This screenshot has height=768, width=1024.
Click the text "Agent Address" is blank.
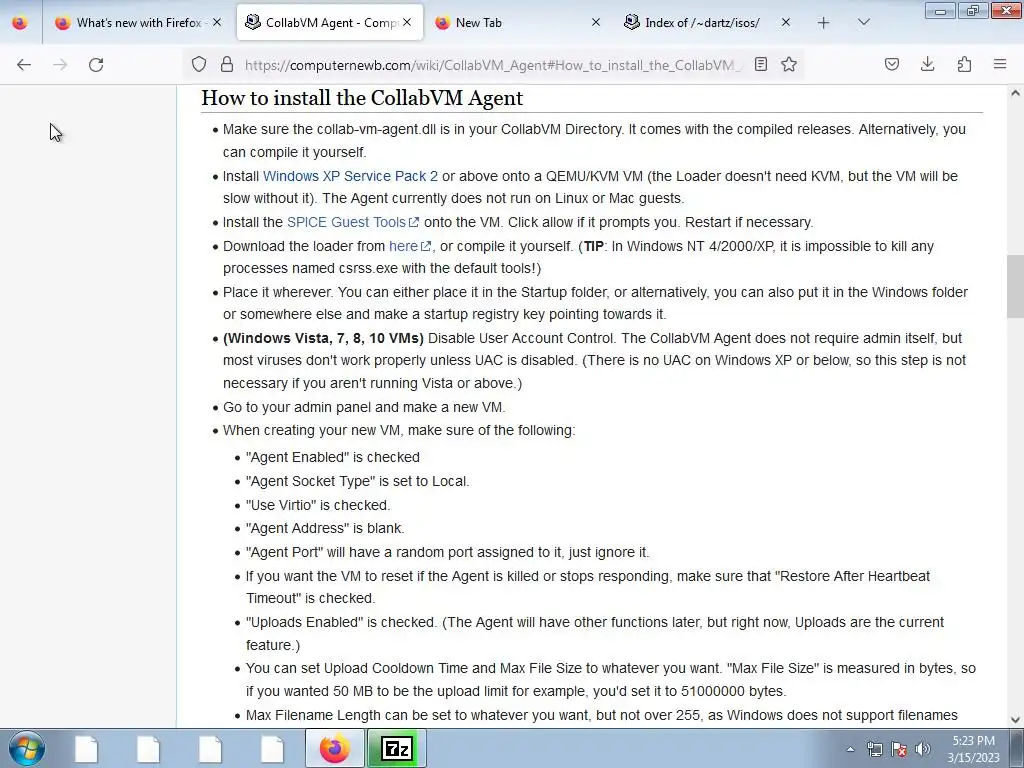pyautogui.click(x=325, y=528)
